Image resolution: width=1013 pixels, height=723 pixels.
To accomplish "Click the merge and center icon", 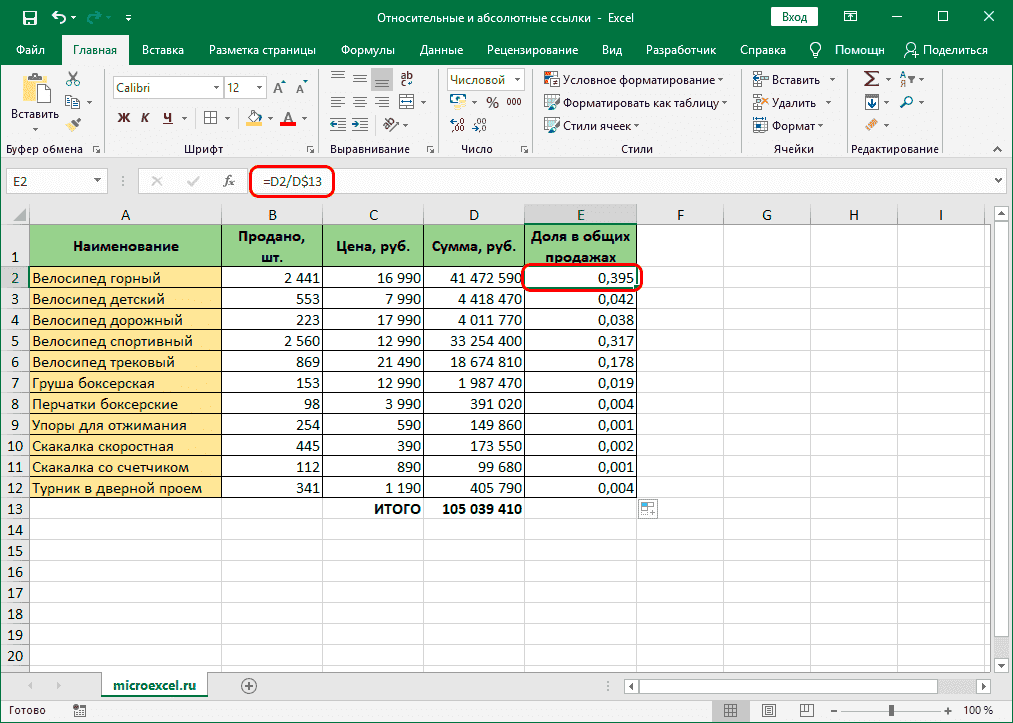I will (x=408, y=102).
